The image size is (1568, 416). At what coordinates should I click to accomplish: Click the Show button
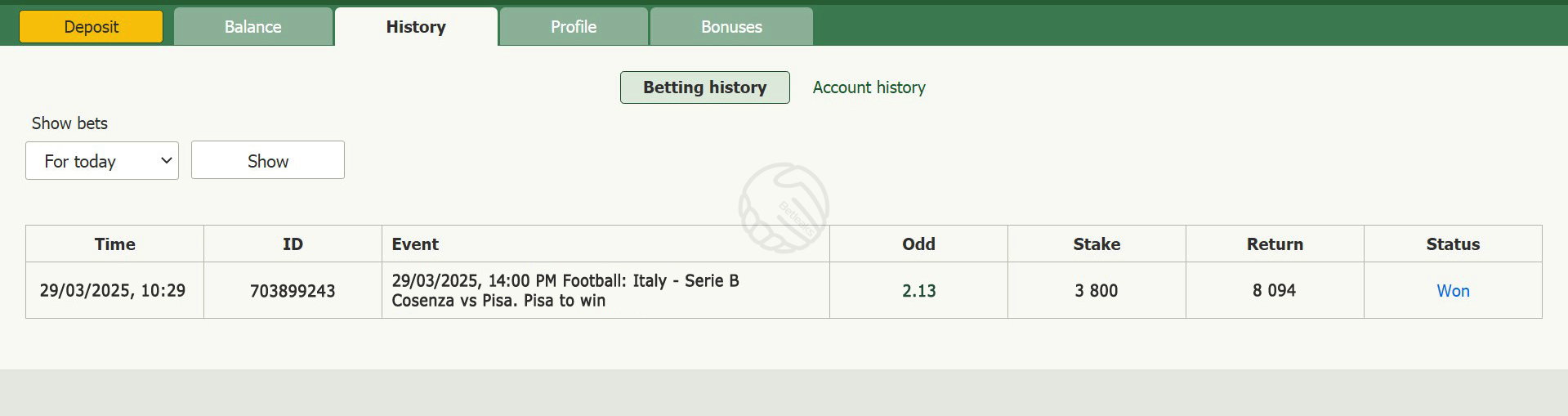coord(268,160)
